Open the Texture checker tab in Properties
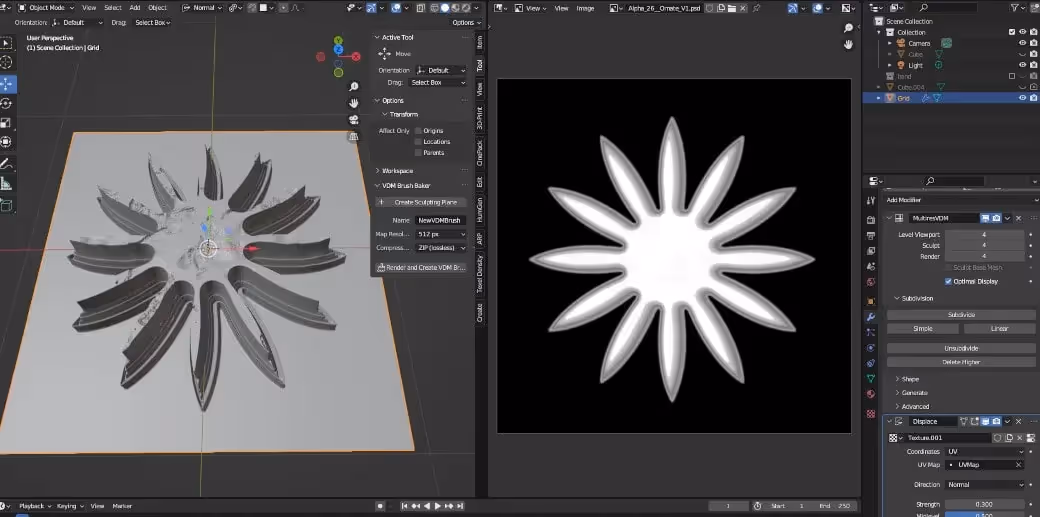1040x517 pixels. point(871,413)
